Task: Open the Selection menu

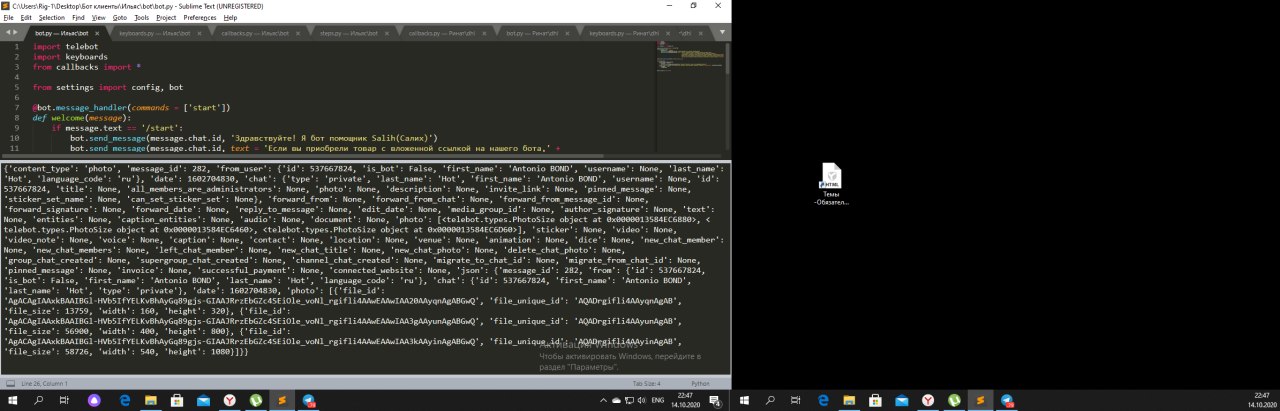Action: coord(51,18)
